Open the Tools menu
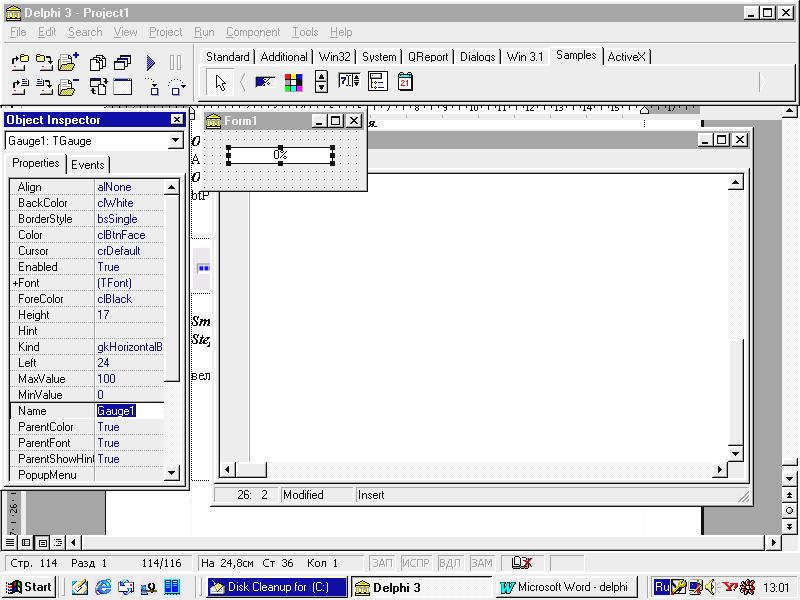The width and height of the screenshot is (800, 600). click(305, 32)
